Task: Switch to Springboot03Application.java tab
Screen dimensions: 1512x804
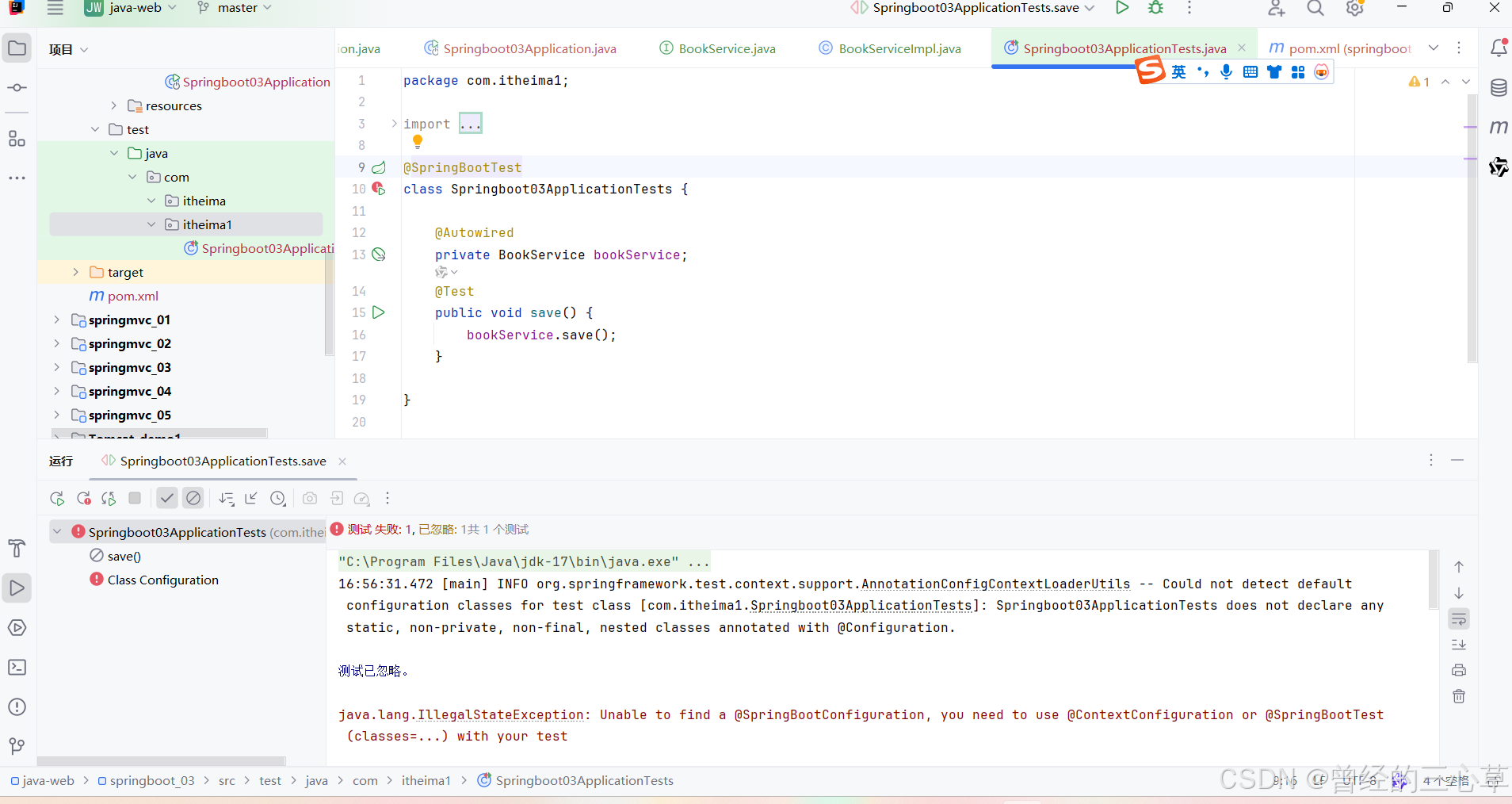Action: click(x=520, y=48)
